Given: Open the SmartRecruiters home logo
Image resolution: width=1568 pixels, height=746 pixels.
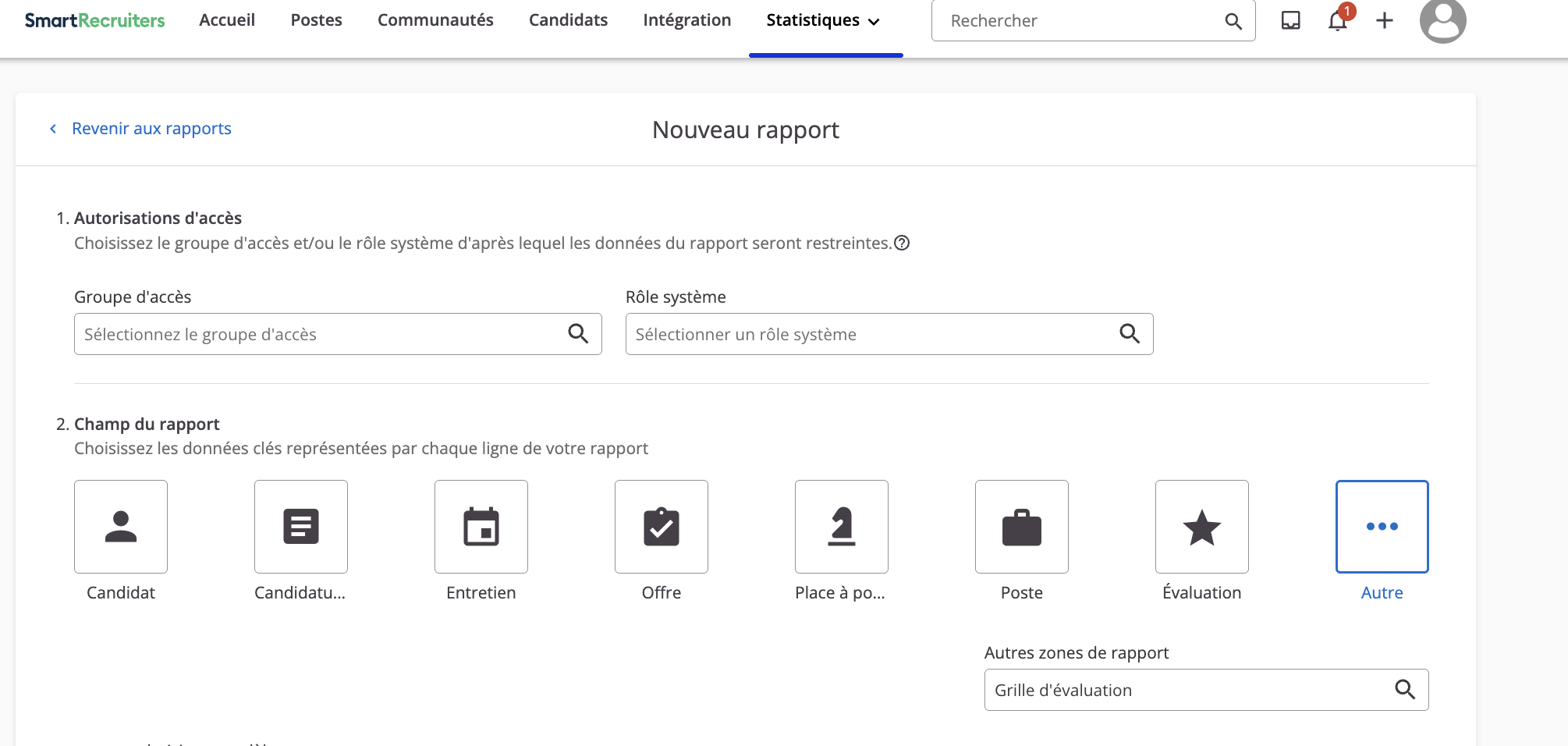Looking at the screenshot, I should coord(94,20).
